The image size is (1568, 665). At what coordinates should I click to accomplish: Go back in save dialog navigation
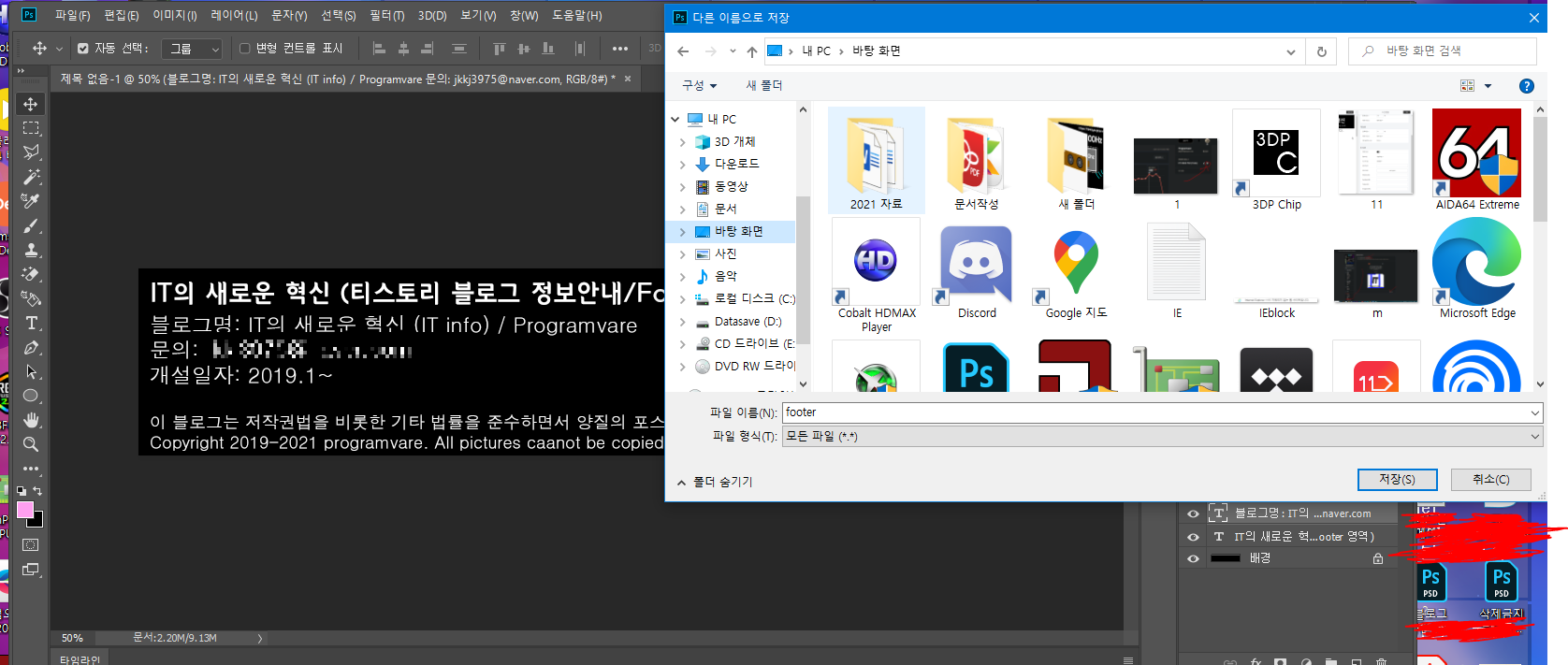pyautogui.click(x=683, y=51)
